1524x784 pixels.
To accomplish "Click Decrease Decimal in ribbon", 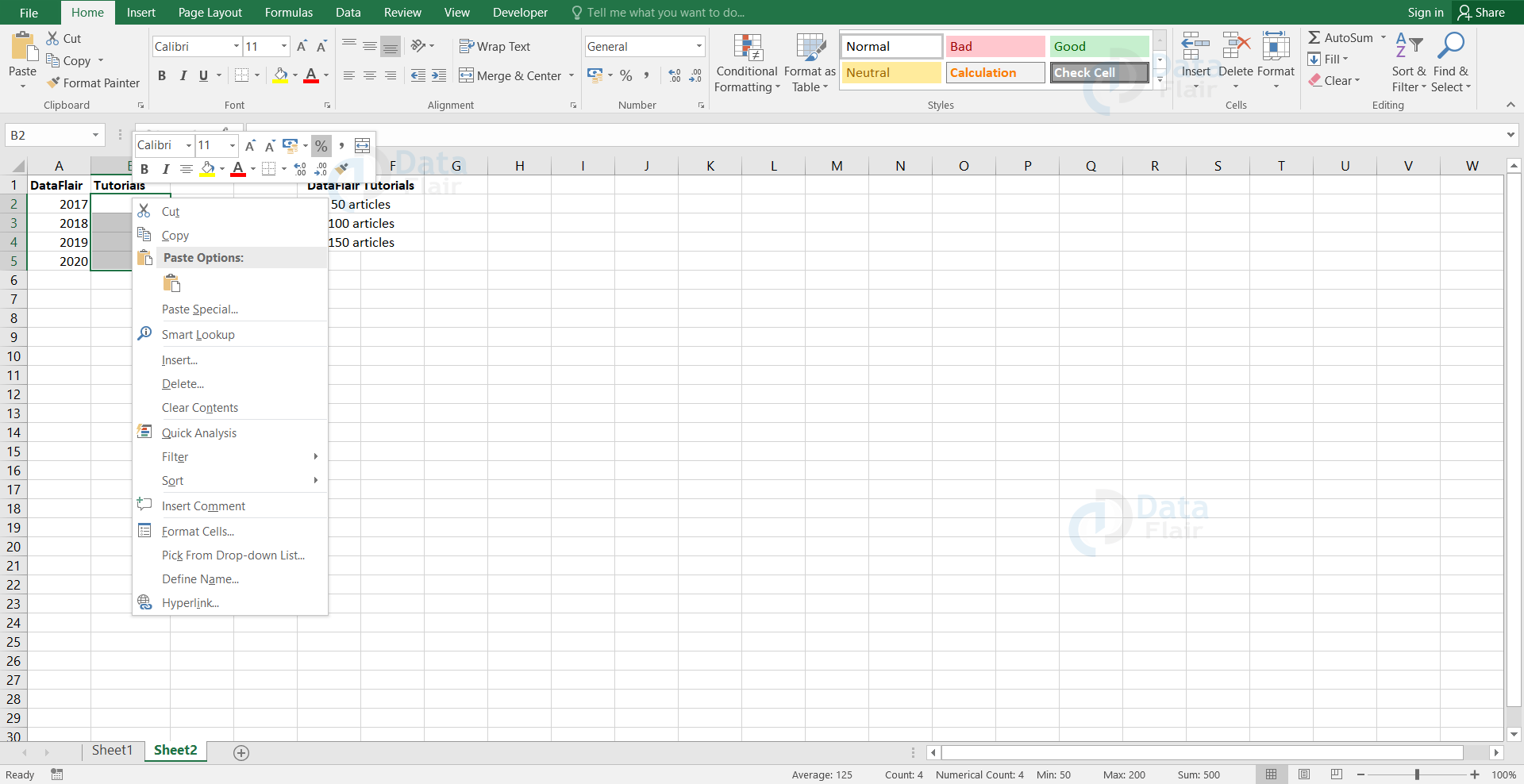I will 695,75.
